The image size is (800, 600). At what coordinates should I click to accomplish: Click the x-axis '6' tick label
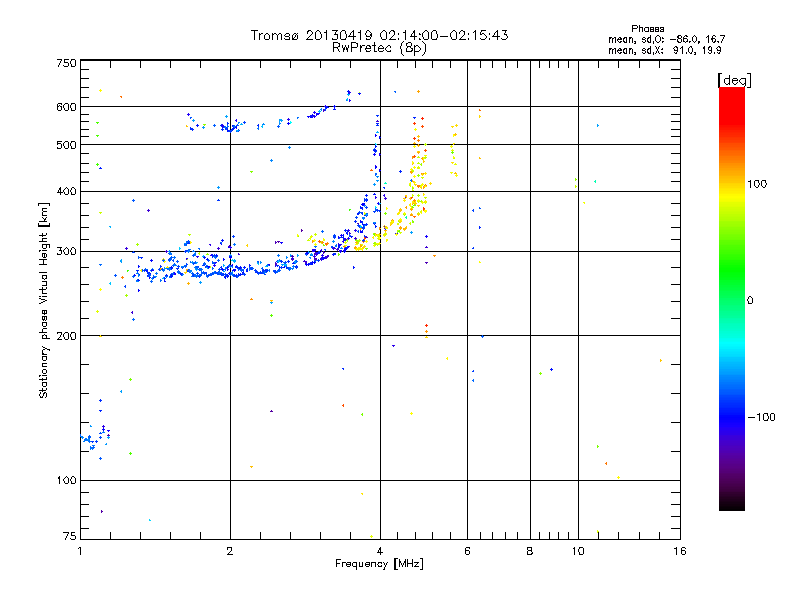tap(467, 551)
